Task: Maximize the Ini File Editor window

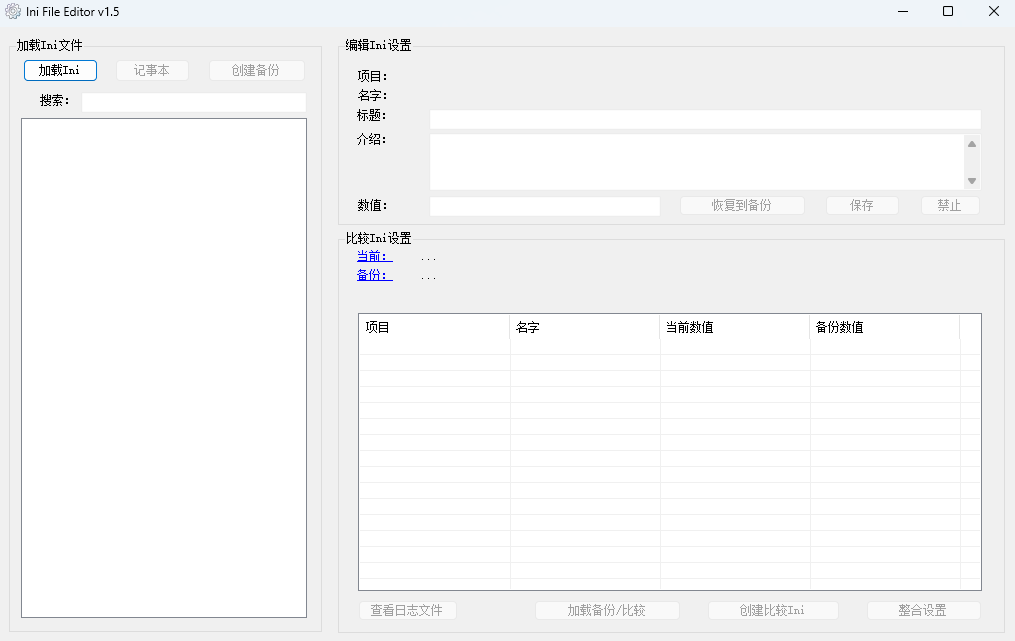Action: [x=948, y=12]
